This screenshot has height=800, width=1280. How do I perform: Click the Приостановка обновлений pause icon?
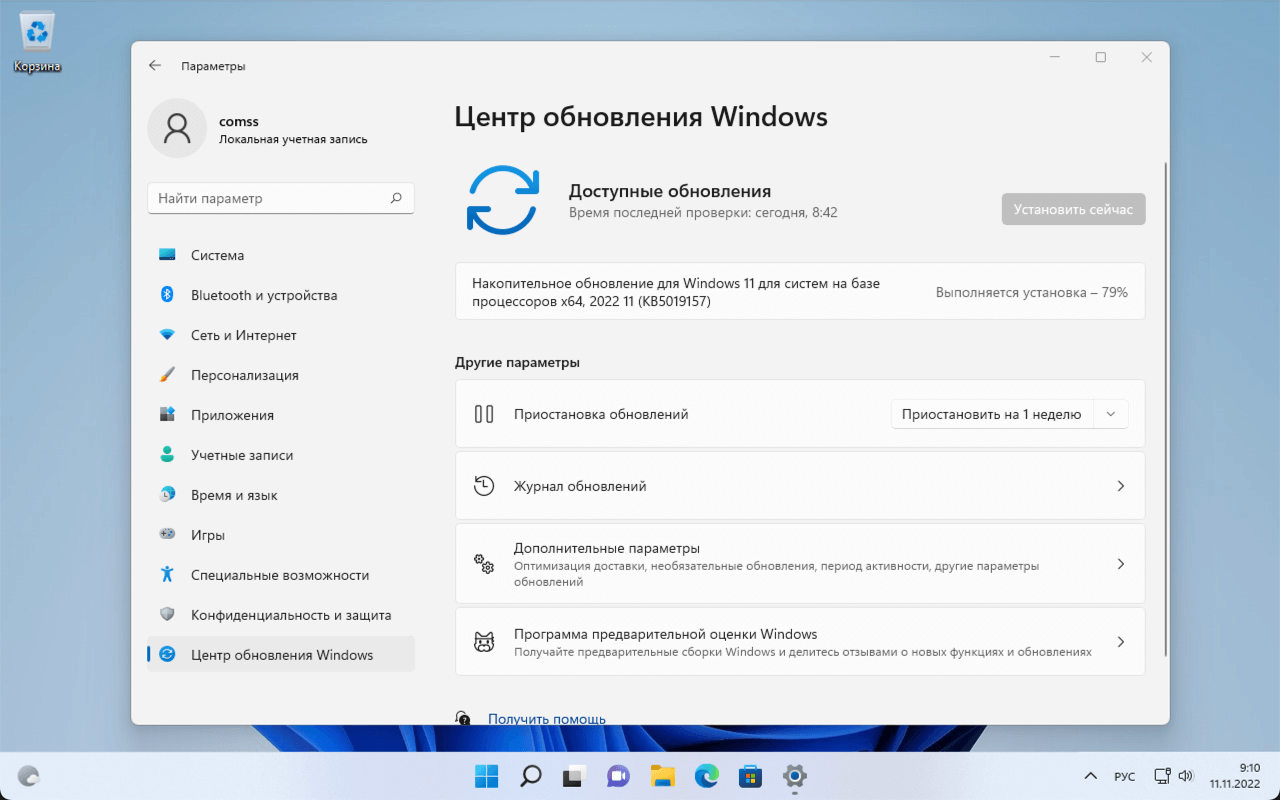click(x=484, y=413)
